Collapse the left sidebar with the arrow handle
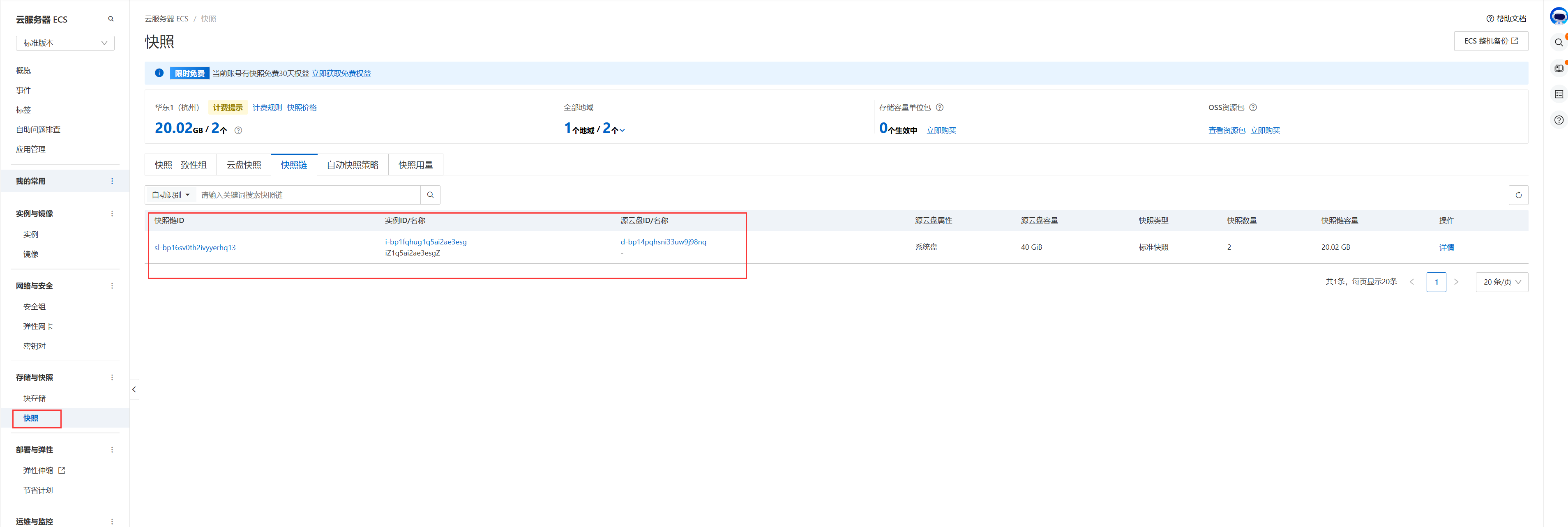 point(134,389)
